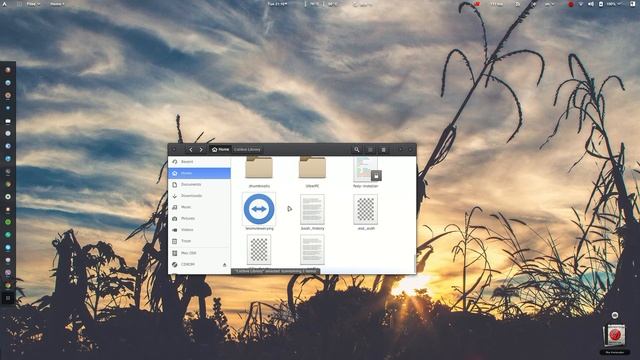
Task: Go back in the file manager
Action: pos(191,150)
